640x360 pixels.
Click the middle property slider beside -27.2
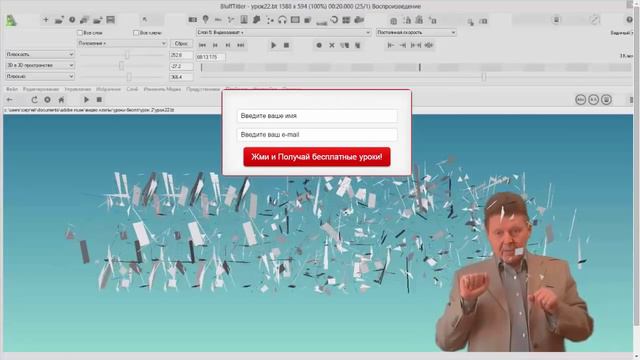click(x=122, y=66)
